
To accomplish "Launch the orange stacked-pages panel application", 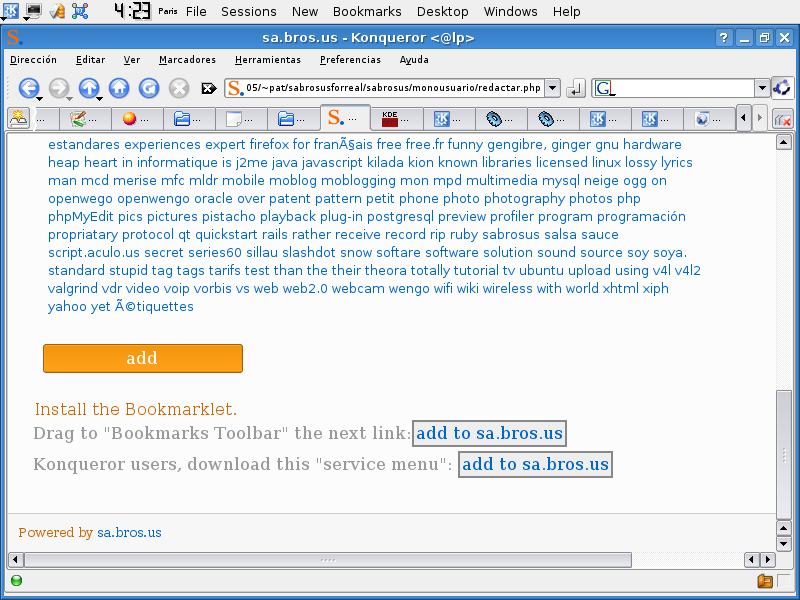I will coord(57,11).
